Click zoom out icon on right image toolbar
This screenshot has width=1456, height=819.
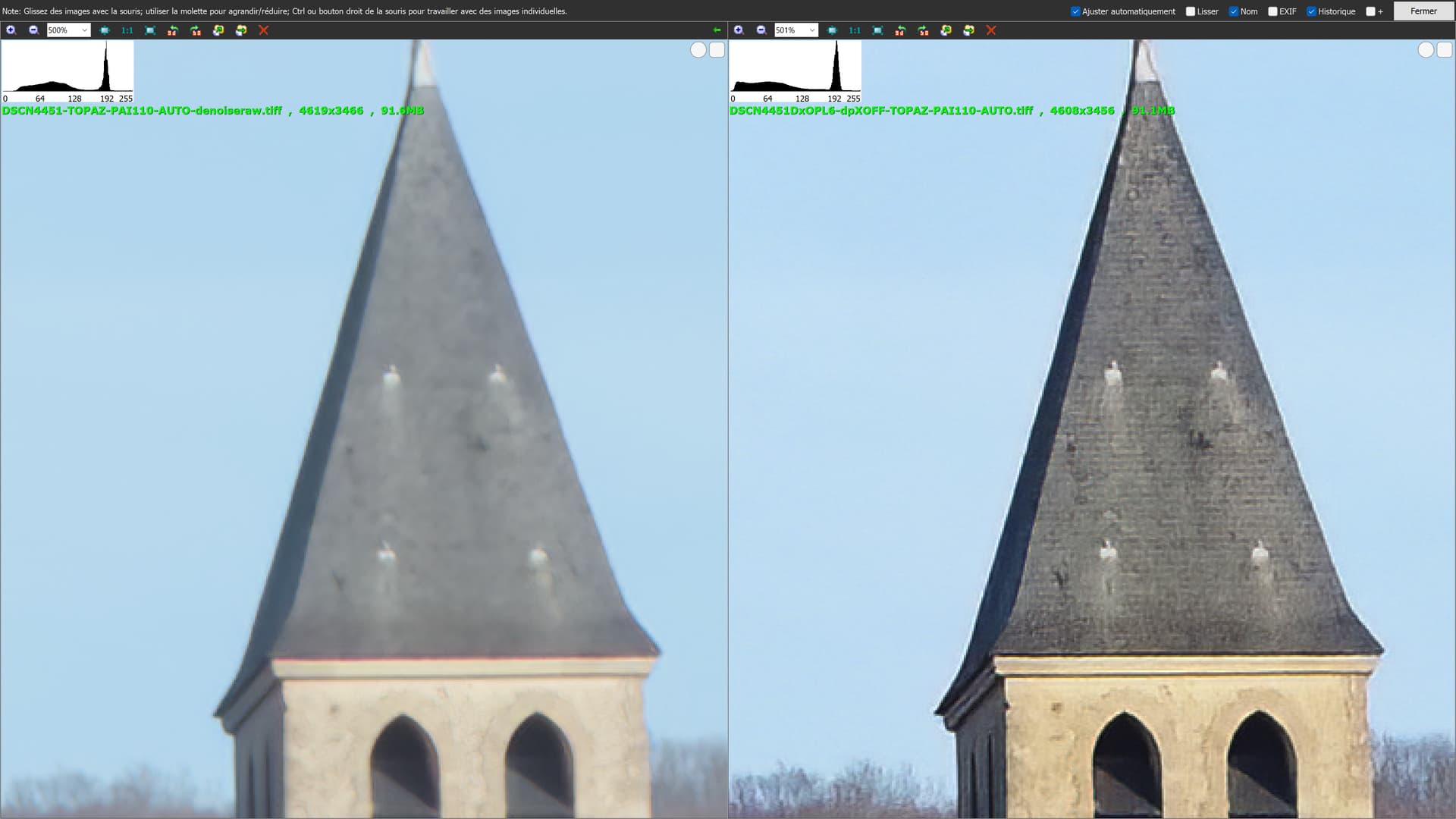[761, 30]
